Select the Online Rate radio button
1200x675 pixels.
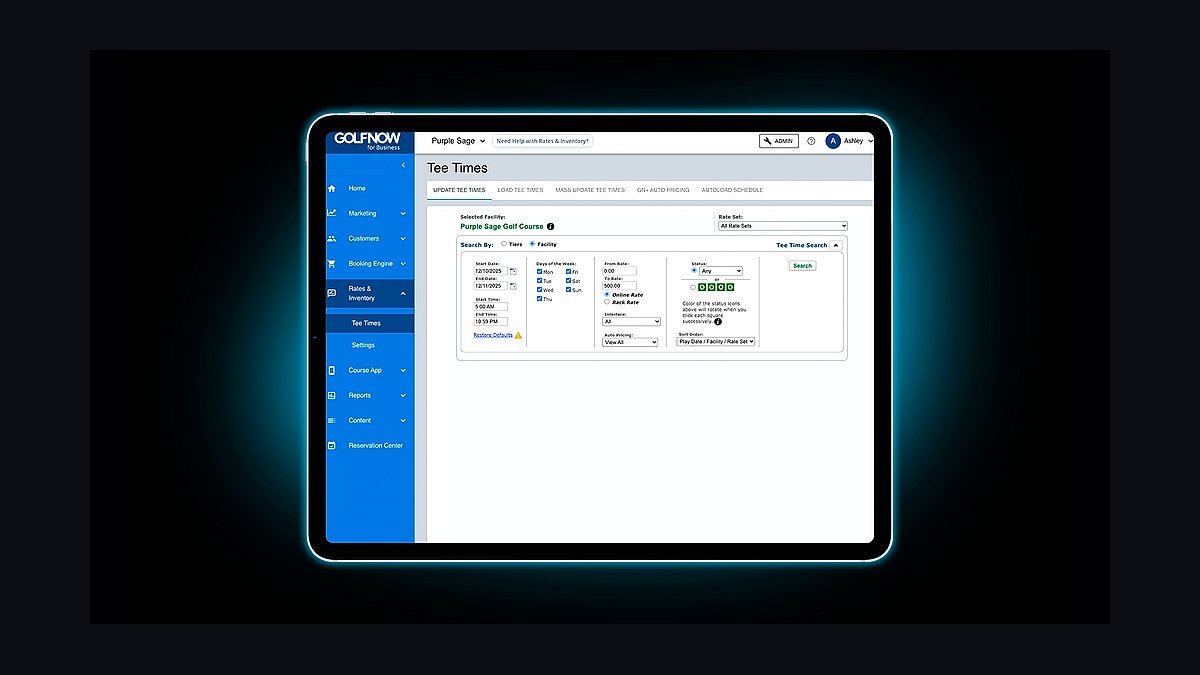click(607, 295)
